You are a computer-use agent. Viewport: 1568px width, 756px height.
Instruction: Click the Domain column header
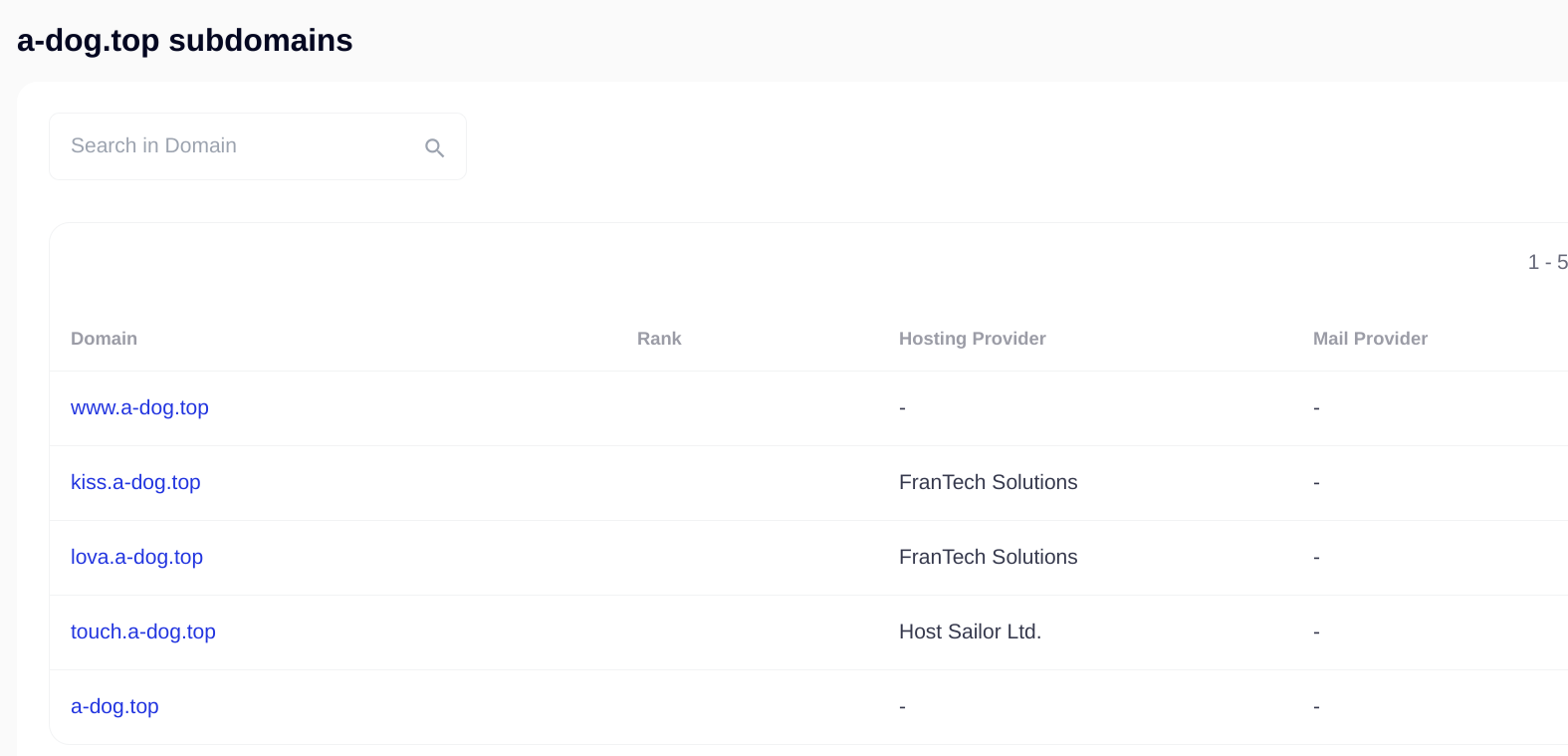tap(104, 339)
